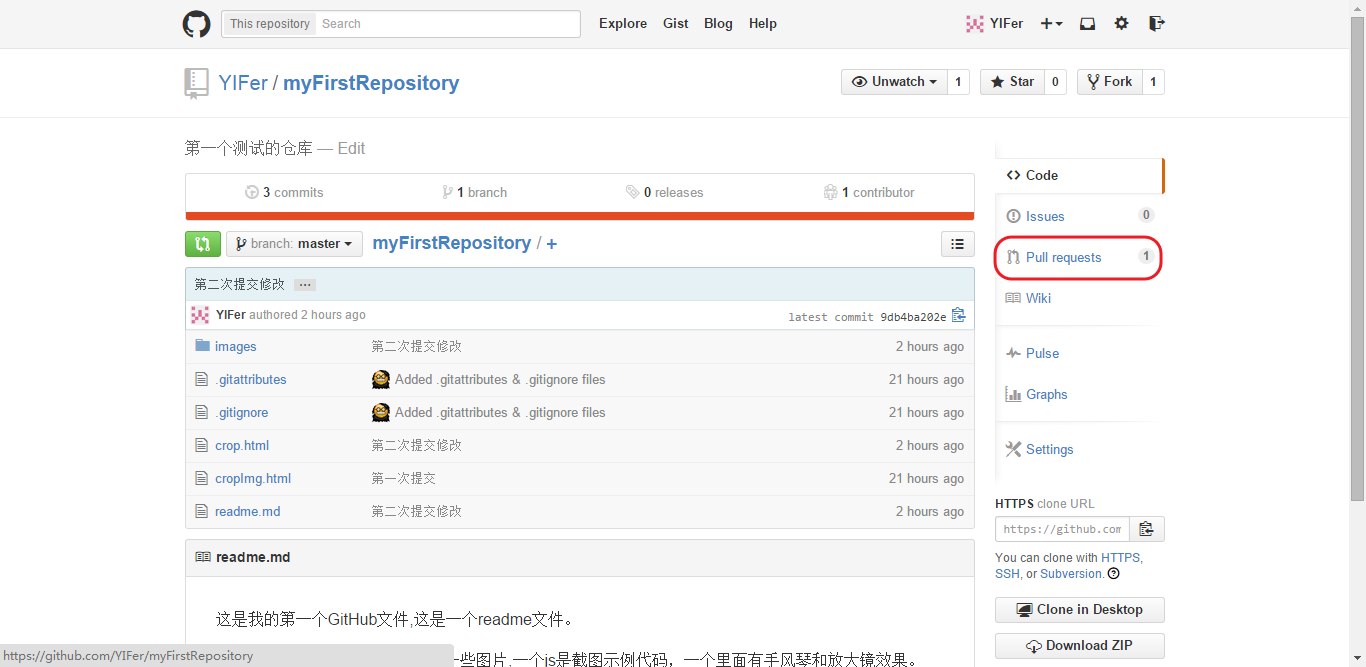The height and width of the screenshot is (667, 1366).
Task: Open the cropImg.html file
Action: click(x=253, y=478)
